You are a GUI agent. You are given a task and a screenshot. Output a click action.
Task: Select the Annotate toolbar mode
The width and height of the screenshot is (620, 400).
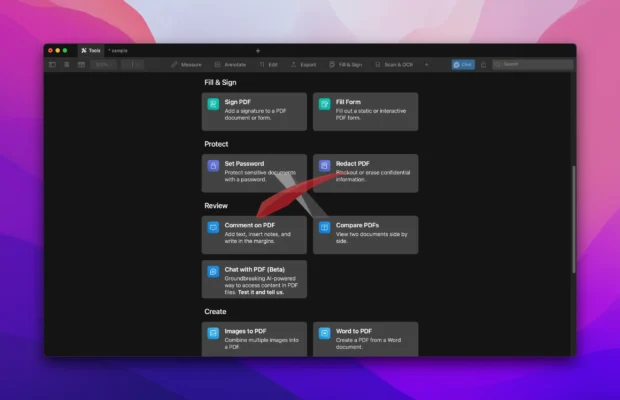230,64
